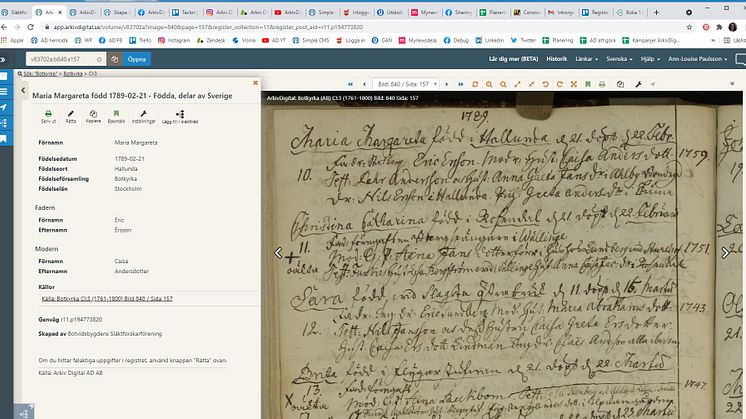746x419 pixels.
Task: Click the Rätta pencil icon
Action: point(70,117)
